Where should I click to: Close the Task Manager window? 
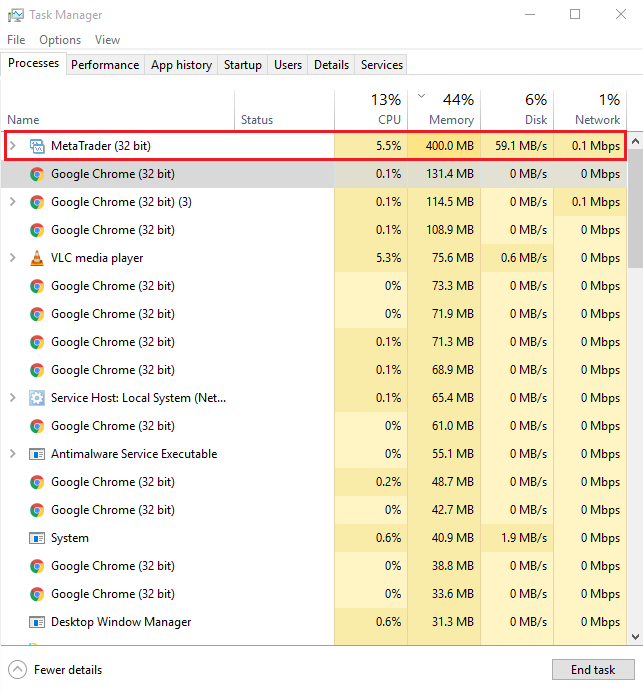click(621, 15)
